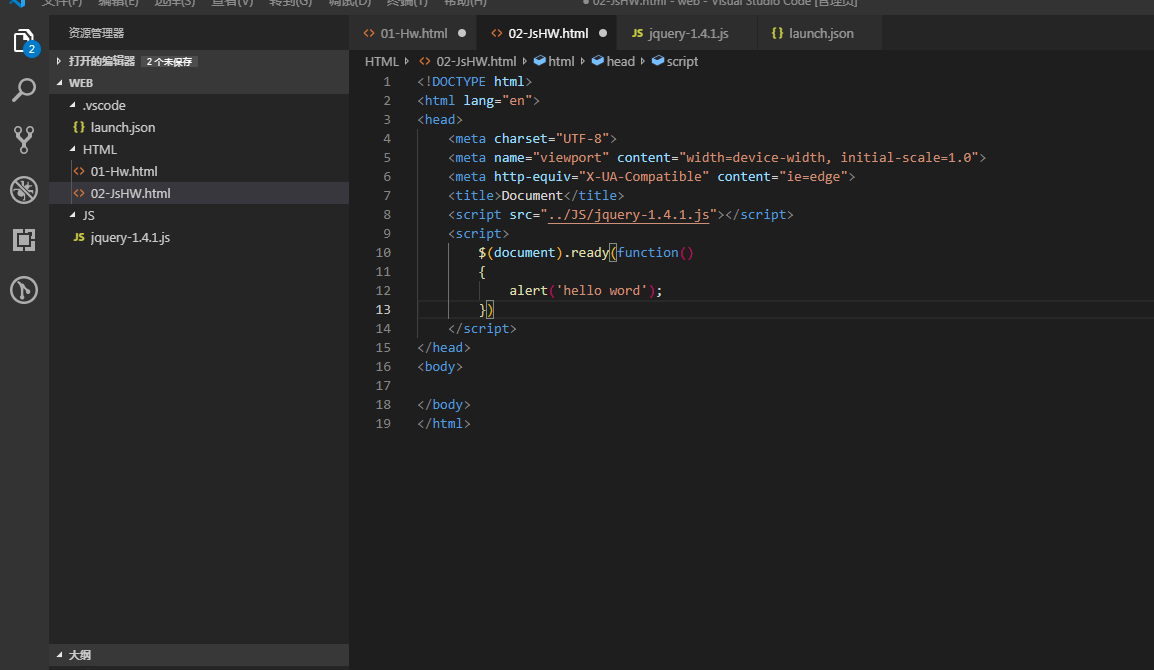Open the Source Control view icon
This screenshot has height=670, width=1154.
(24, 139)
